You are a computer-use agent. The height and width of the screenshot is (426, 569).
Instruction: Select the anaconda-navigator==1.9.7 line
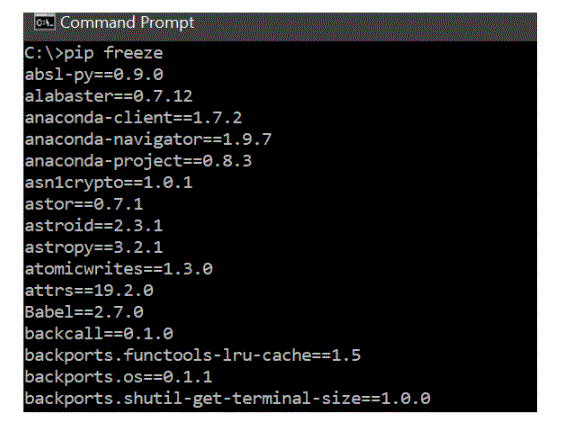pos(148,139)
